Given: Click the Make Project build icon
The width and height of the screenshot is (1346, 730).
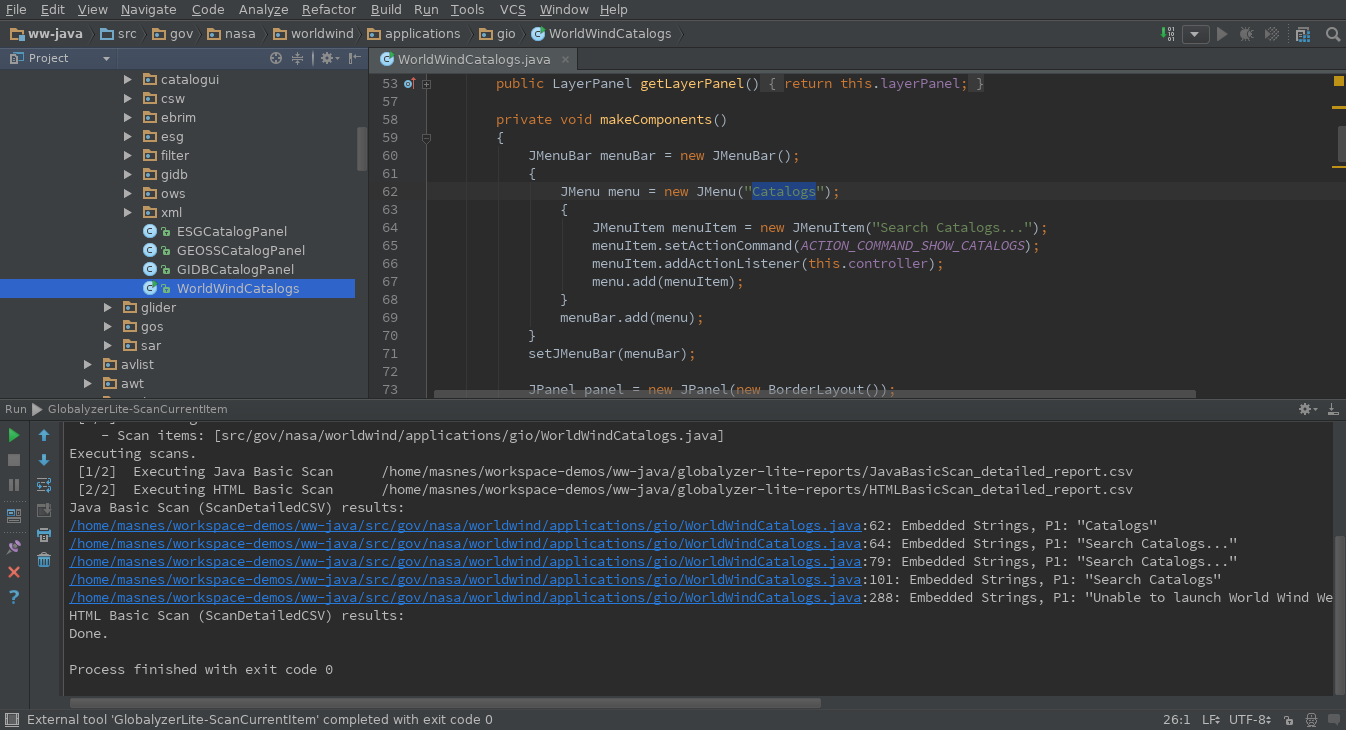Looking at the screenshot, I should point(1167,34).
